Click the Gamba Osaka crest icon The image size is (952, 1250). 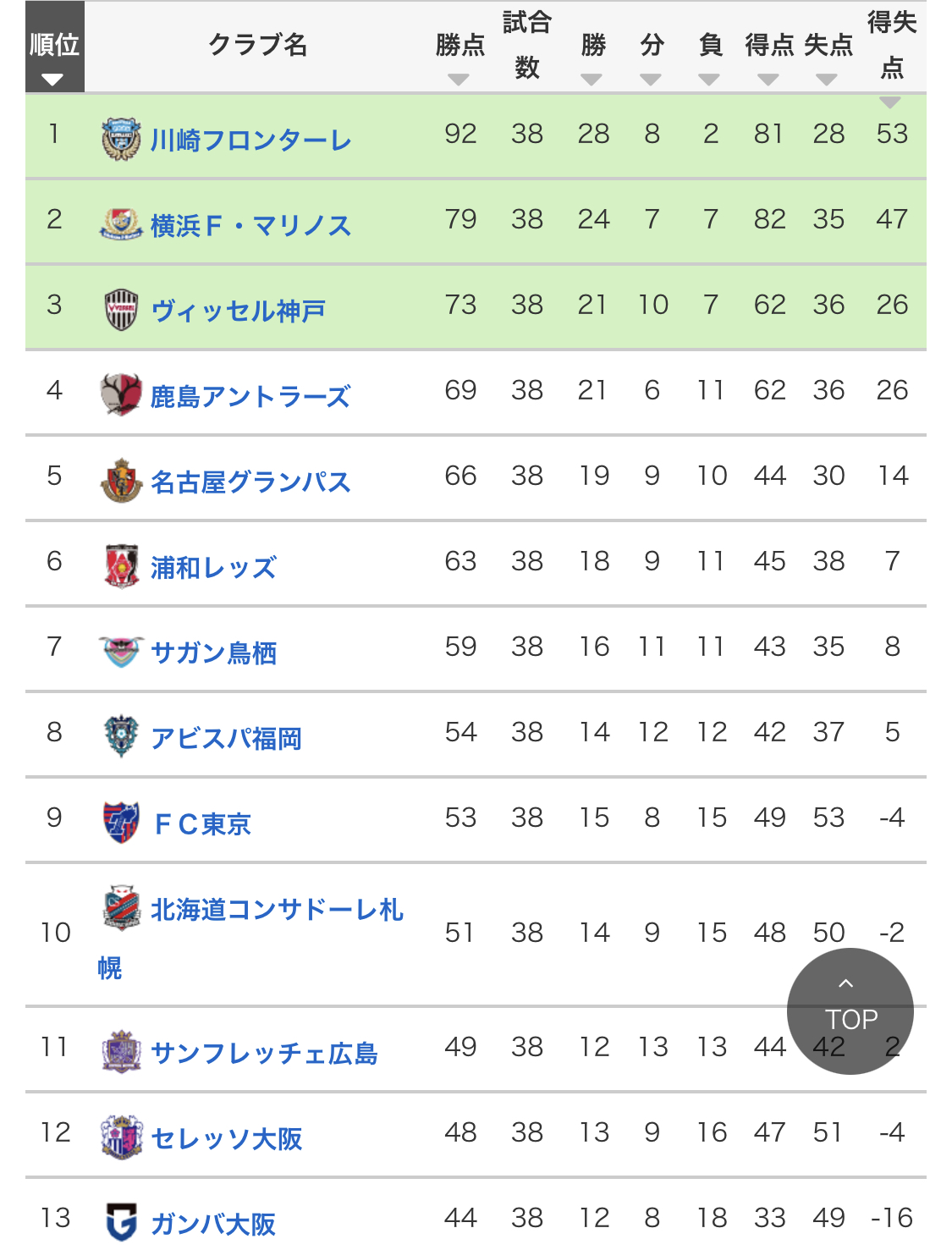click(x=121, y=1222)
